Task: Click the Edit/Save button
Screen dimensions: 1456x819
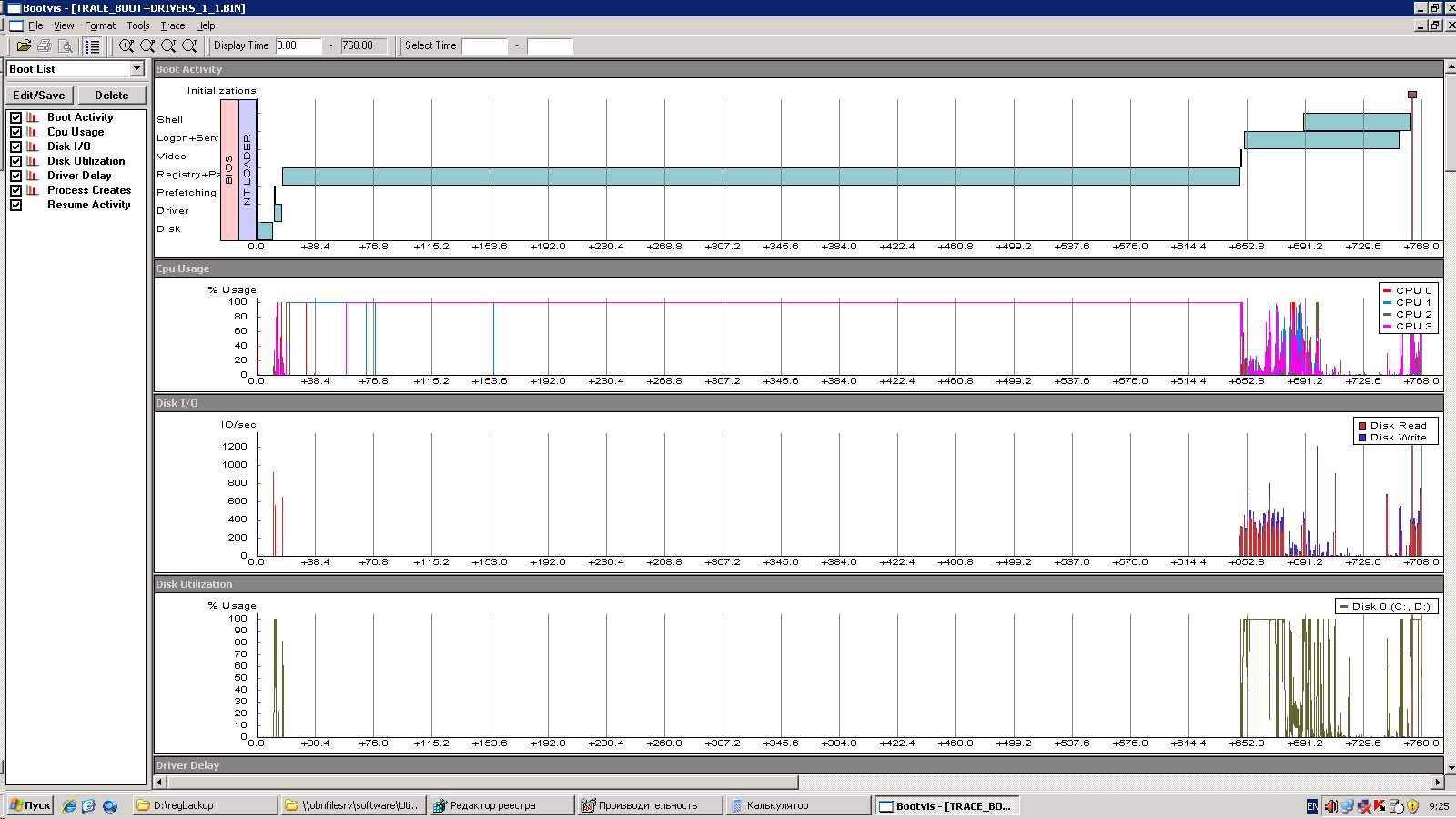Action: (39, 96)
